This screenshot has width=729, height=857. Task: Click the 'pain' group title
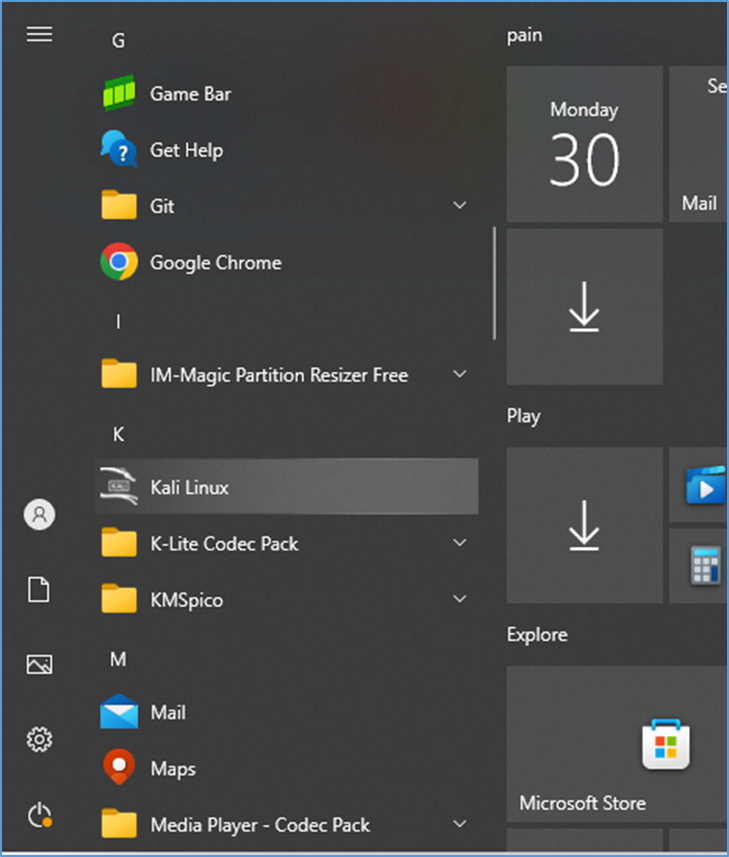pos(524,36)
